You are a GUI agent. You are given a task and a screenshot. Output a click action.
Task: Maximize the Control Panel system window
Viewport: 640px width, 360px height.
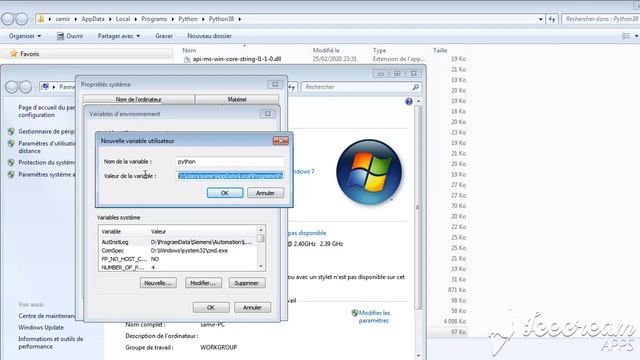pyautogui.click(x=397, y=73)
